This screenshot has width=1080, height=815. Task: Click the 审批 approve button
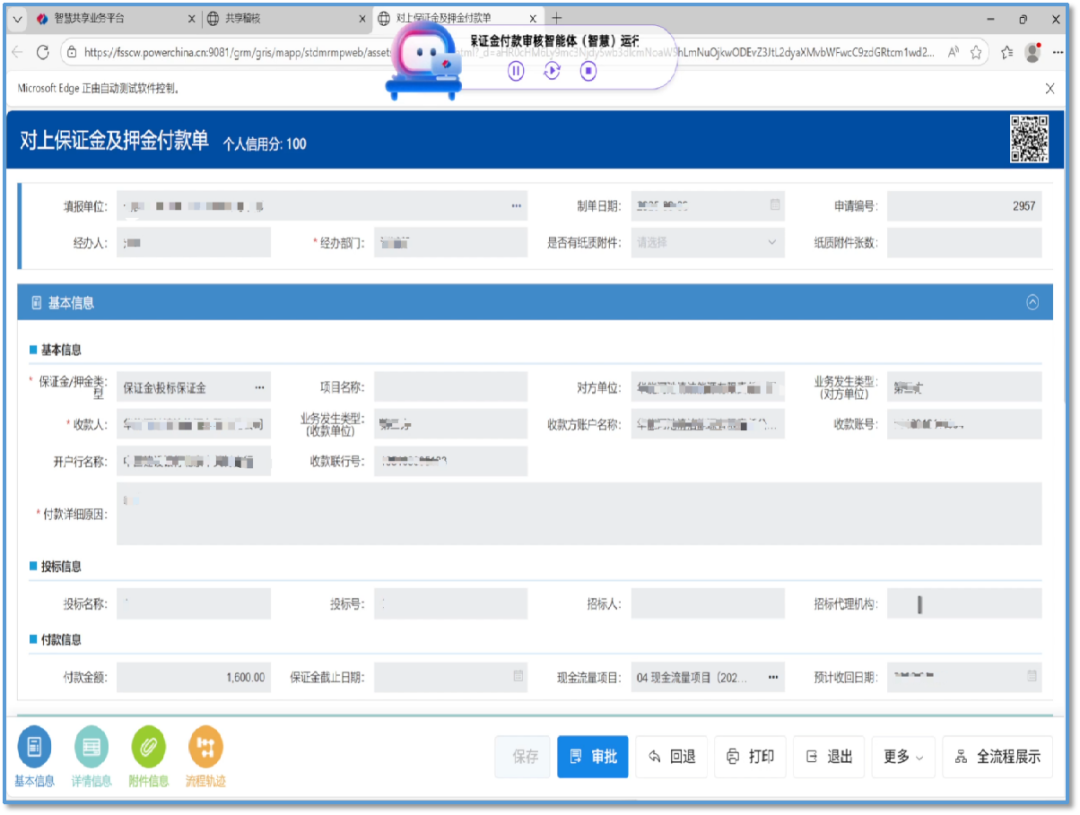point(592,756)
